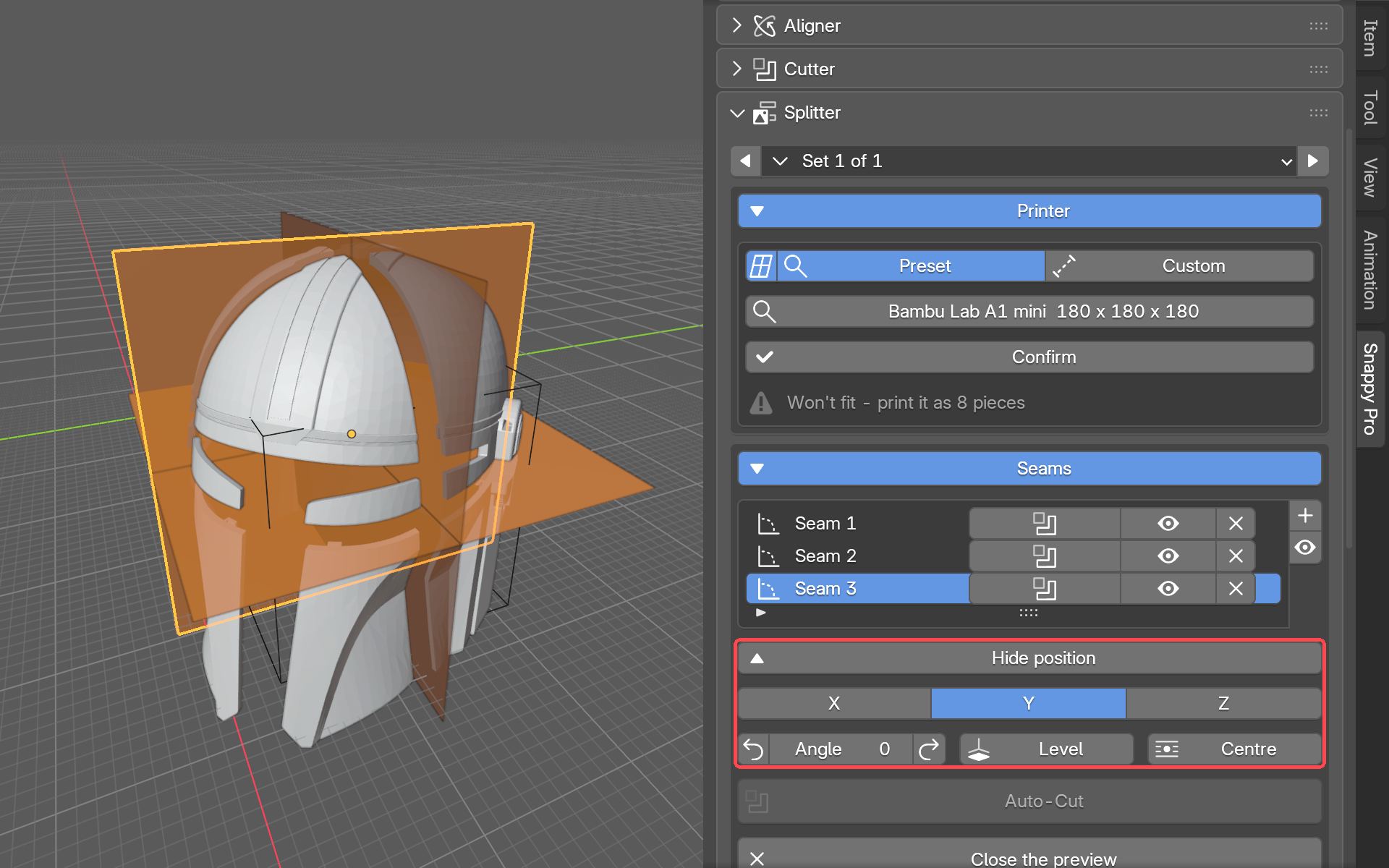
Task: Add a new seam with plus
Action: click(x=1305, y=516)
